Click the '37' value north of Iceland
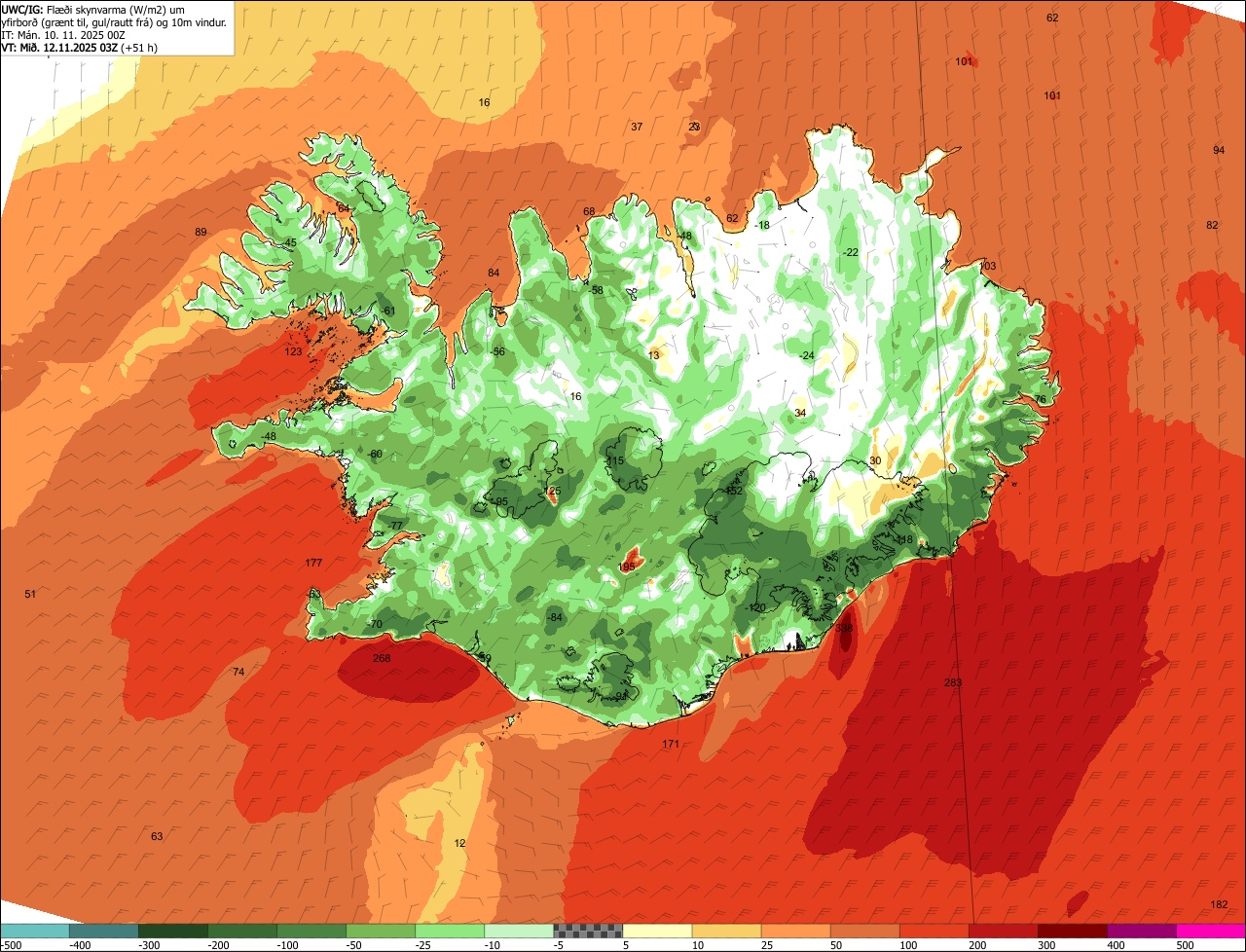Screen dimensions: 1246x952 (x=637, y=127)
